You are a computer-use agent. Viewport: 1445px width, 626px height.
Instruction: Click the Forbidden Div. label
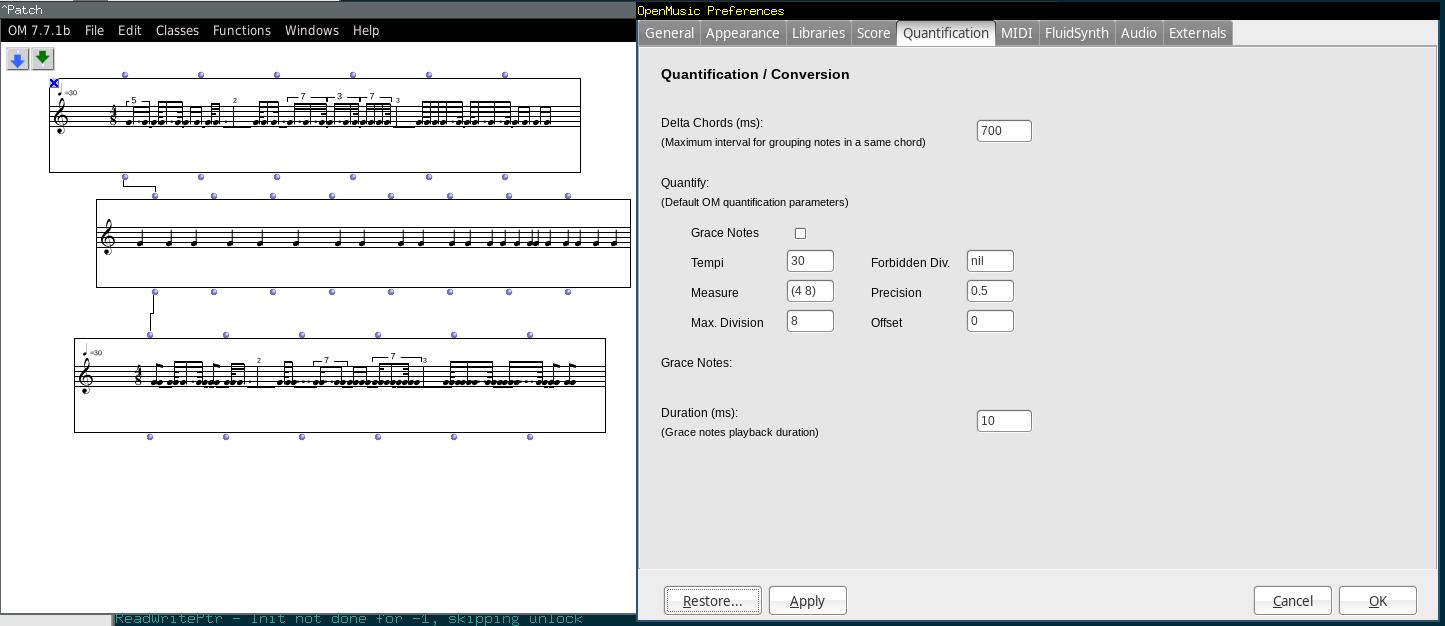910,263
